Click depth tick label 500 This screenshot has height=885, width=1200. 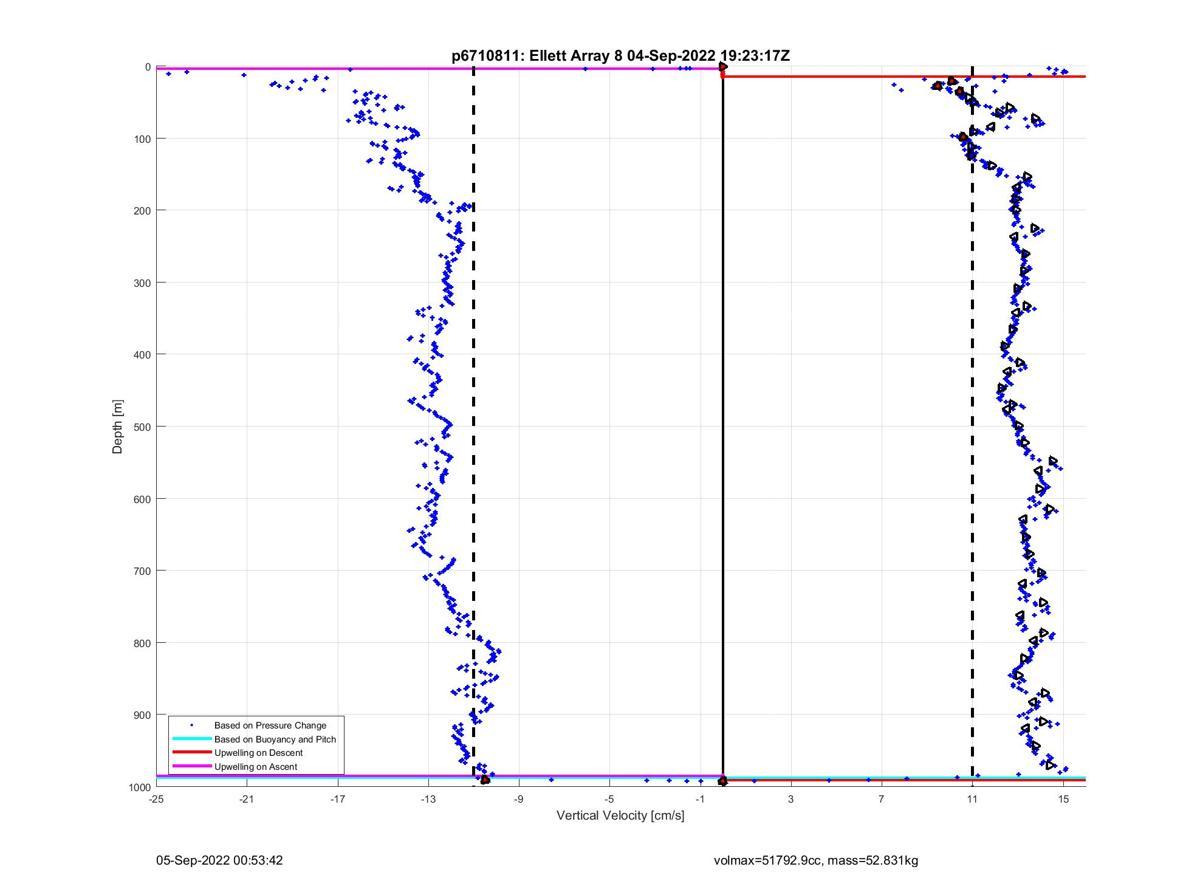(143, 427)
